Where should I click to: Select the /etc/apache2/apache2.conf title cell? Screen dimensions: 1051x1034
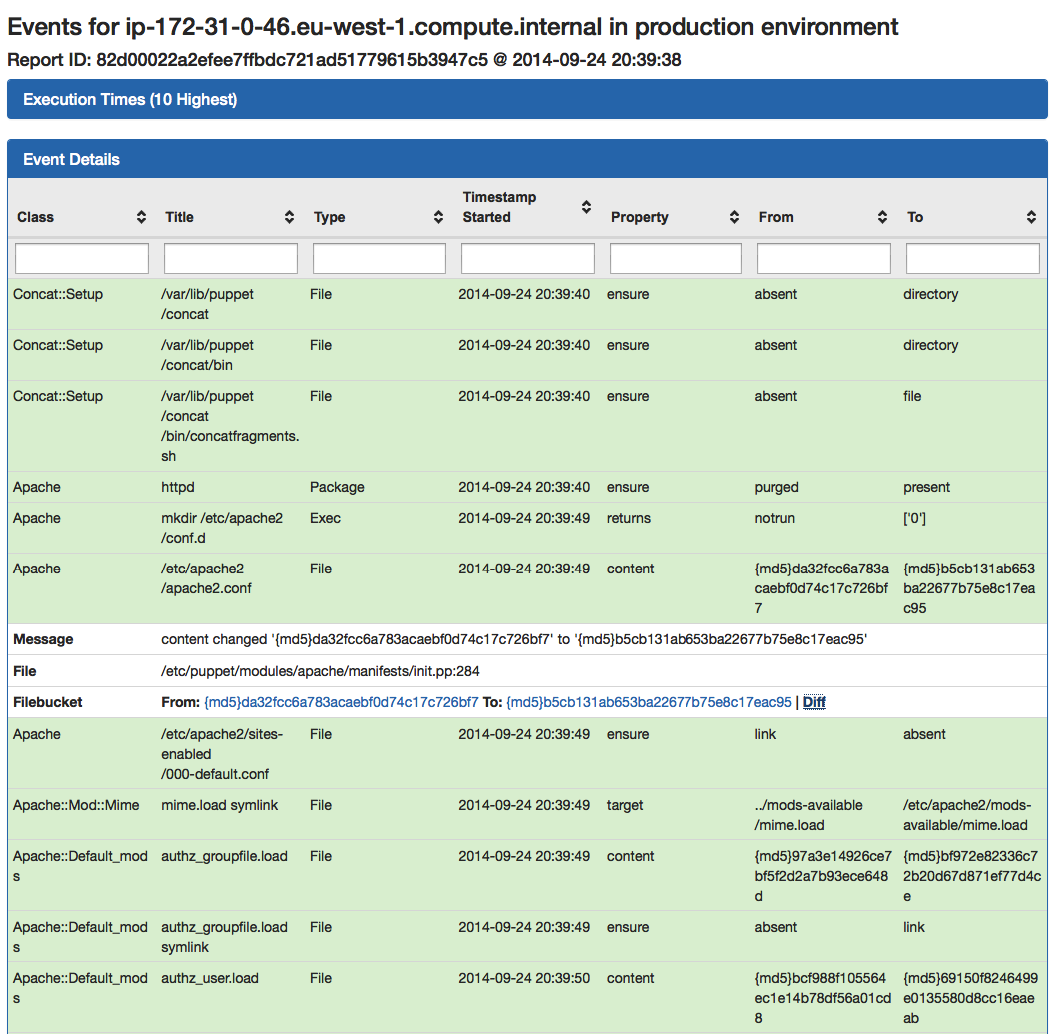pos(206,578)
